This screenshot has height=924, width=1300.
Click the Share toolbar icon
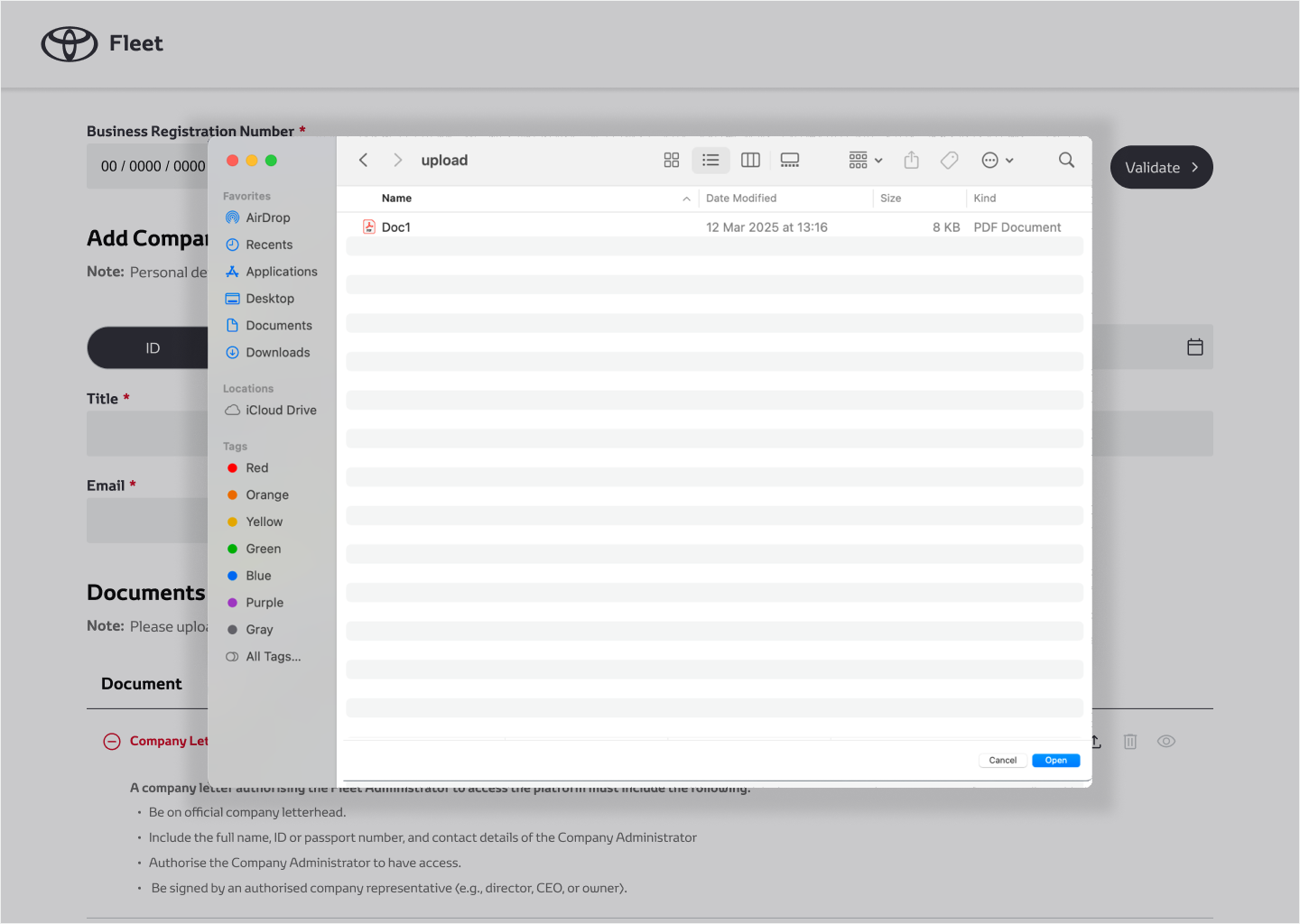pos(912,160)
